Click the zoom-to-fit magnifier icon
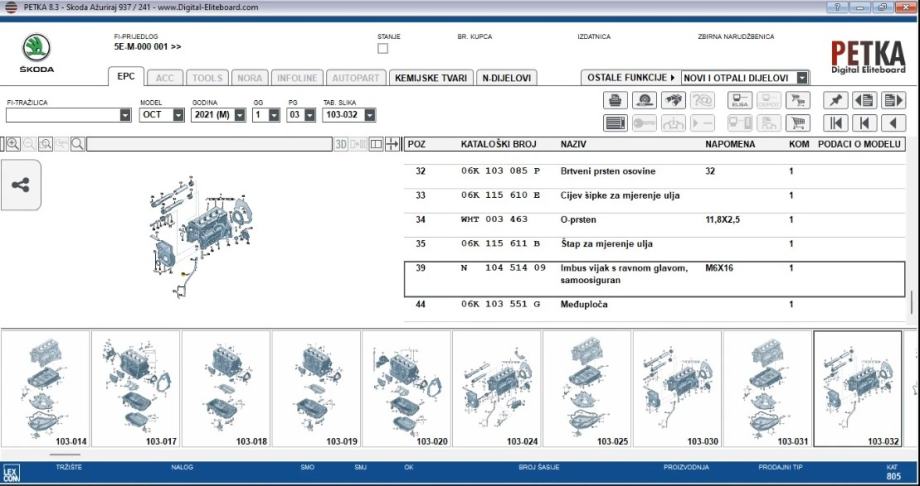The image size is (920, 486). (45, 144)
